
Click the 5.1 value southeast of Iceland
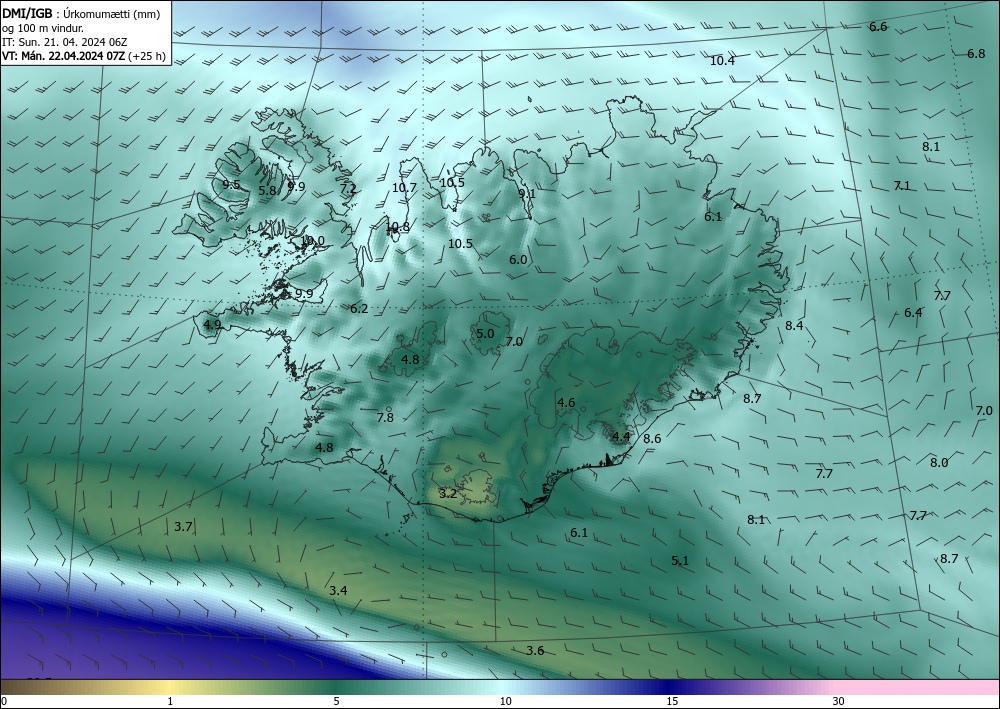[680, 561]
